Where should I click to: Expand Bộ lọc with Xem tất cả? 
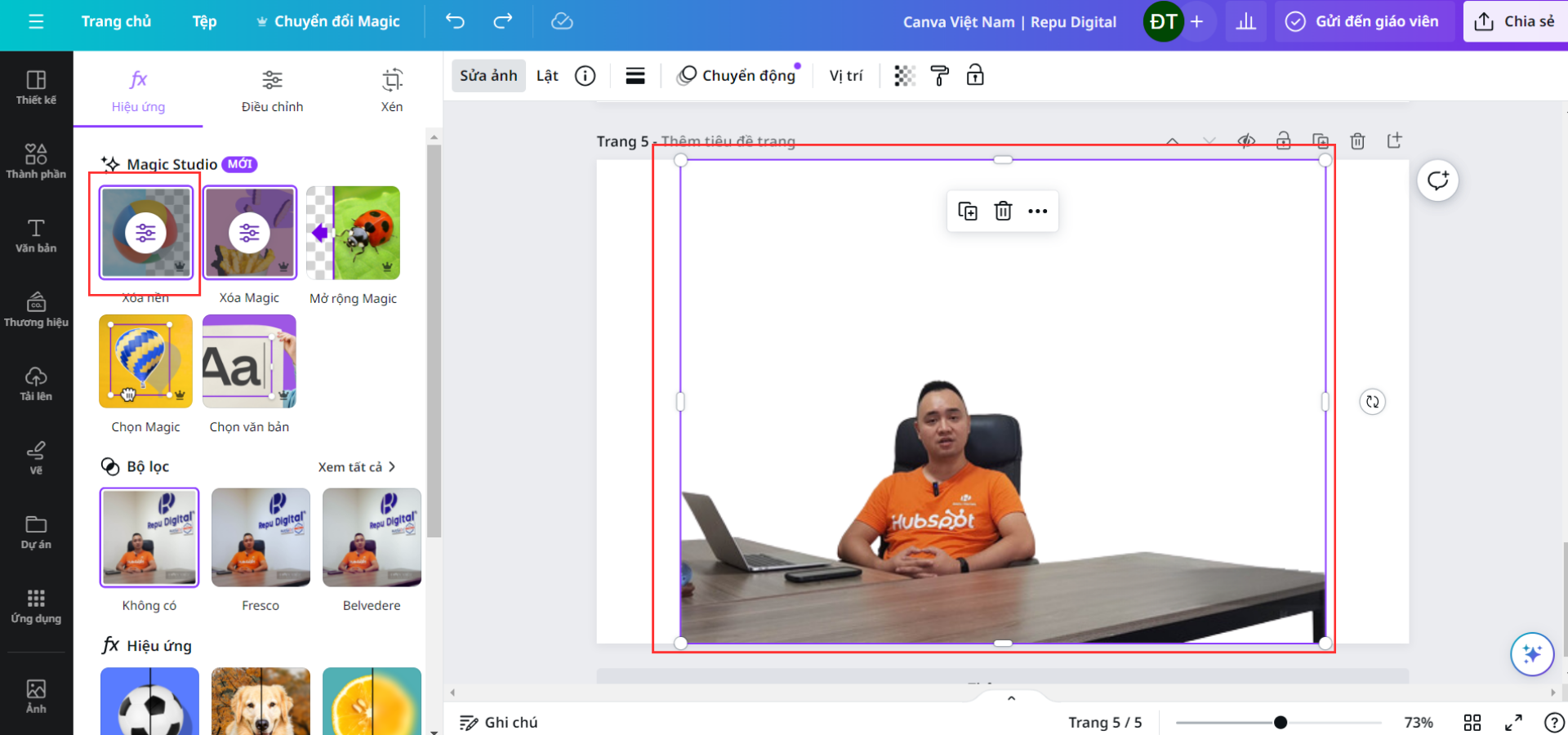[357, 467]
